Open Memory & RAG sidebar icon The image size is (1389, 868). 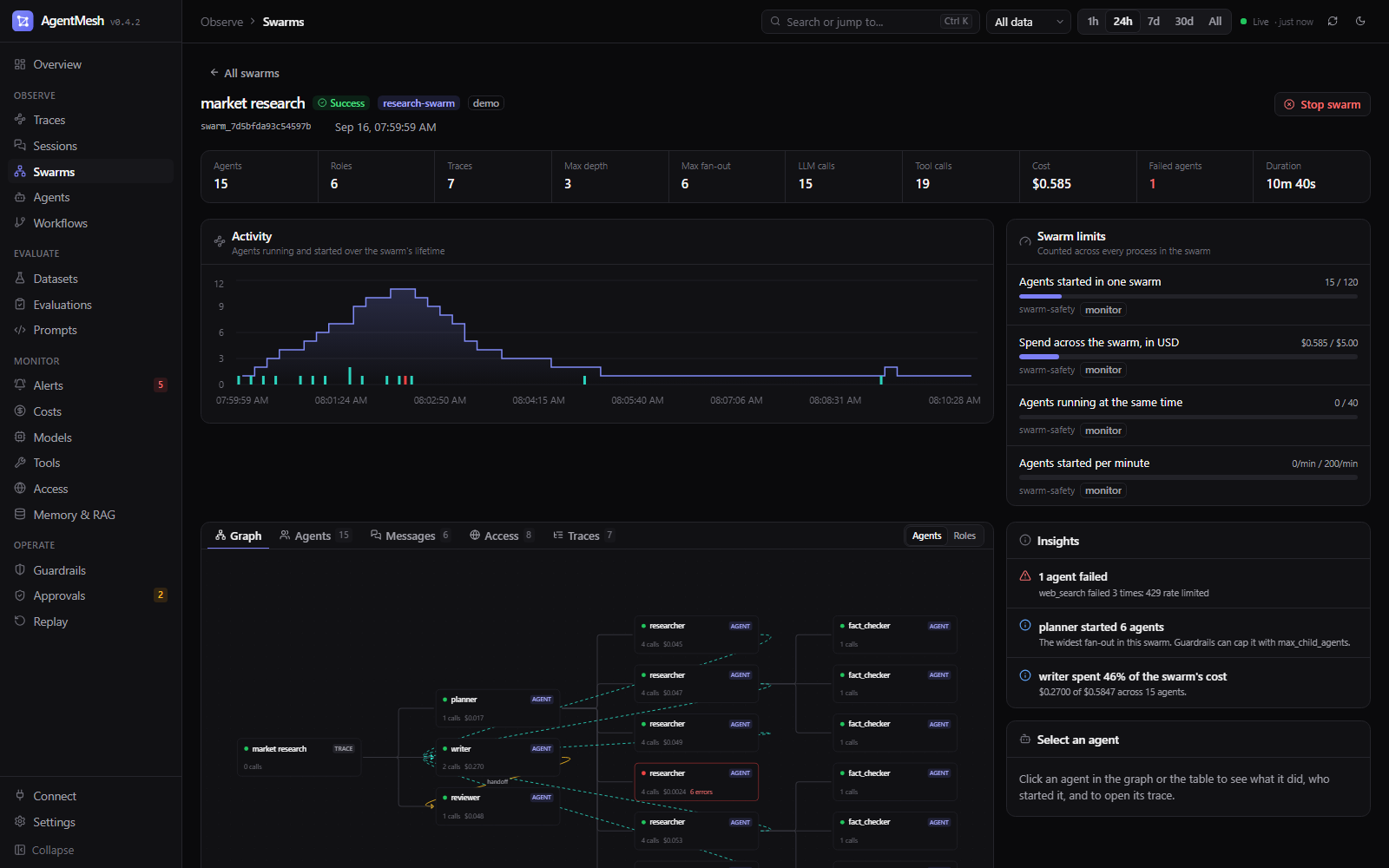20,515
